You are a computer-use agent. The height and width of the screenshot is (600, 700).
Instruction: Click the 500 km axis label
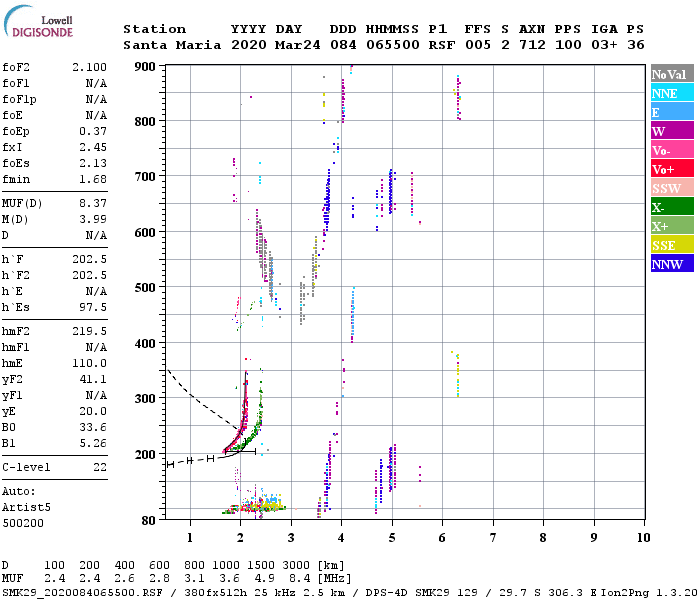(x=145, y=288)
